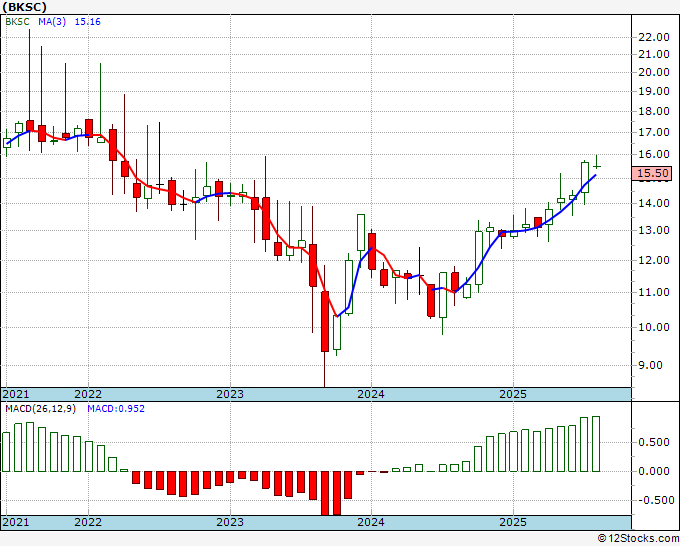Click the 0.500 MACD axis label
Screen dimensions: 680x546
coord(654,443)
